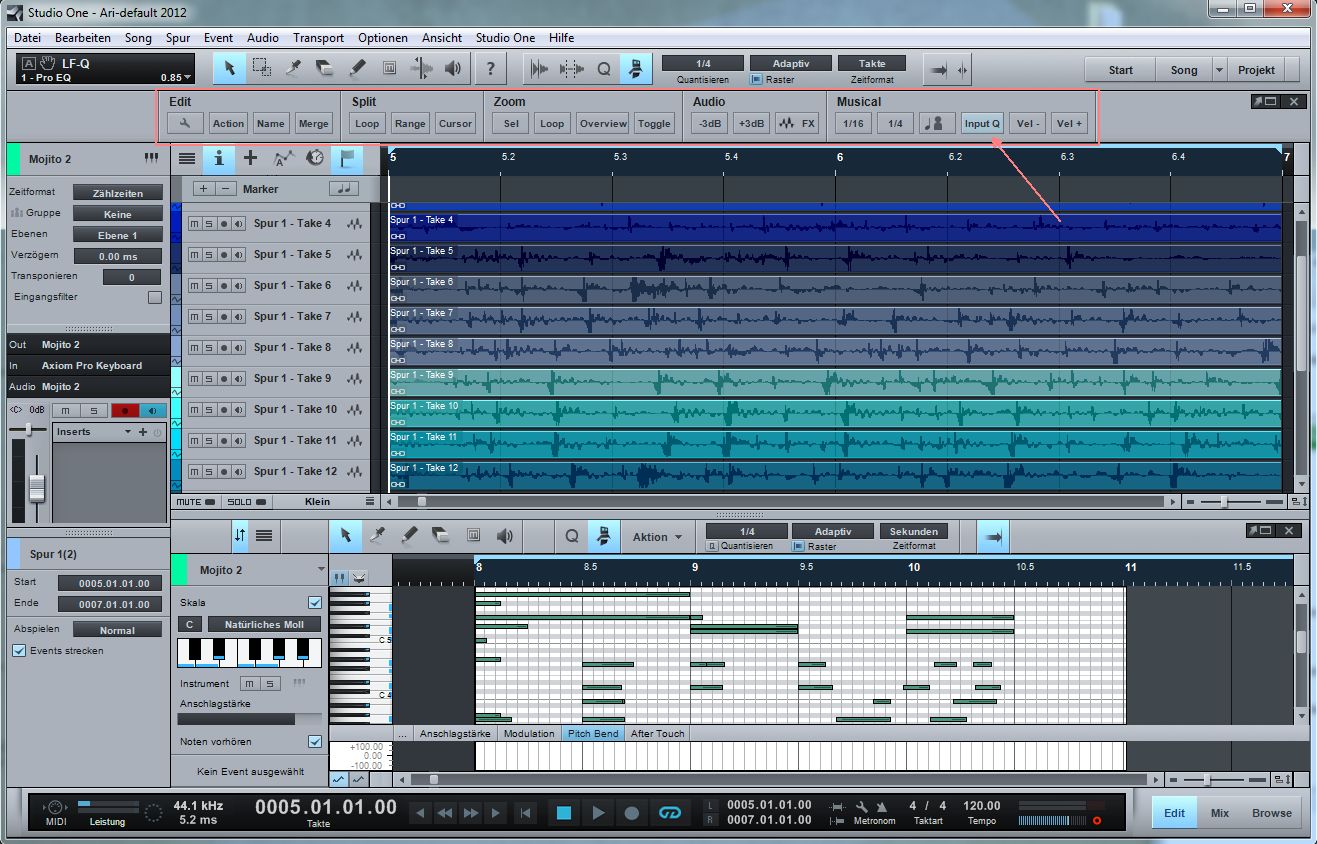Click the Input Q button
This screenshot has width=1317, height=844.
tap(982, 123)
